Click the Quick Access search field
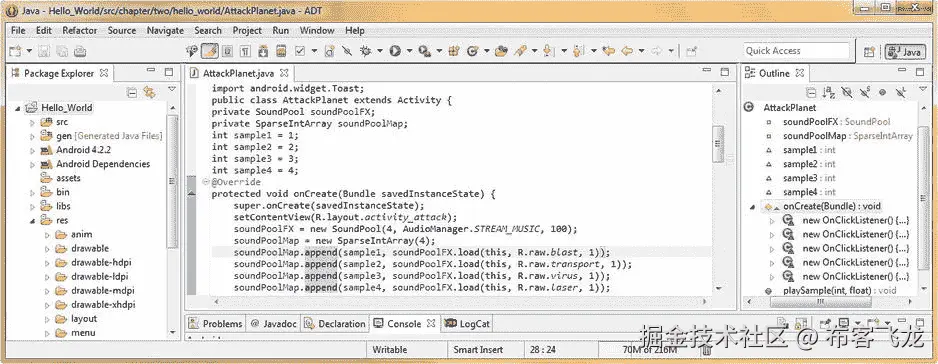938x364 pixels. point(796,51)
